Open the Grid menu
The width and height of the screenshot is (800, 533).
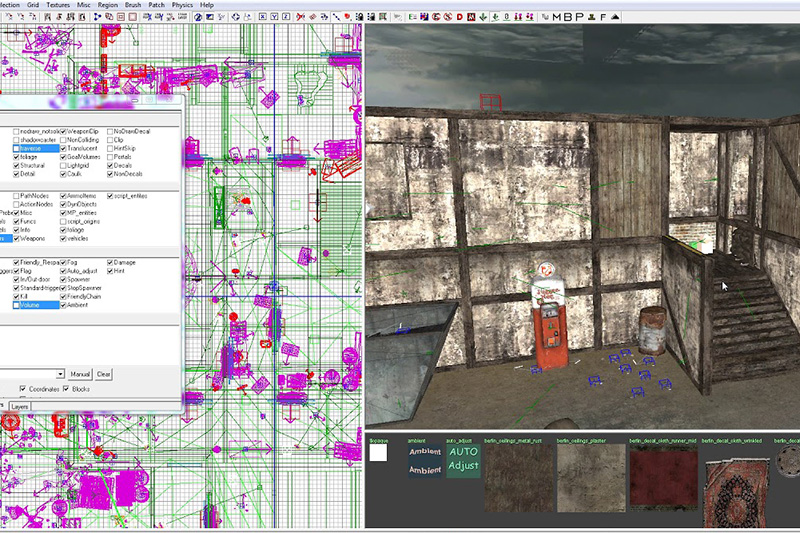(x=33, y=5)
